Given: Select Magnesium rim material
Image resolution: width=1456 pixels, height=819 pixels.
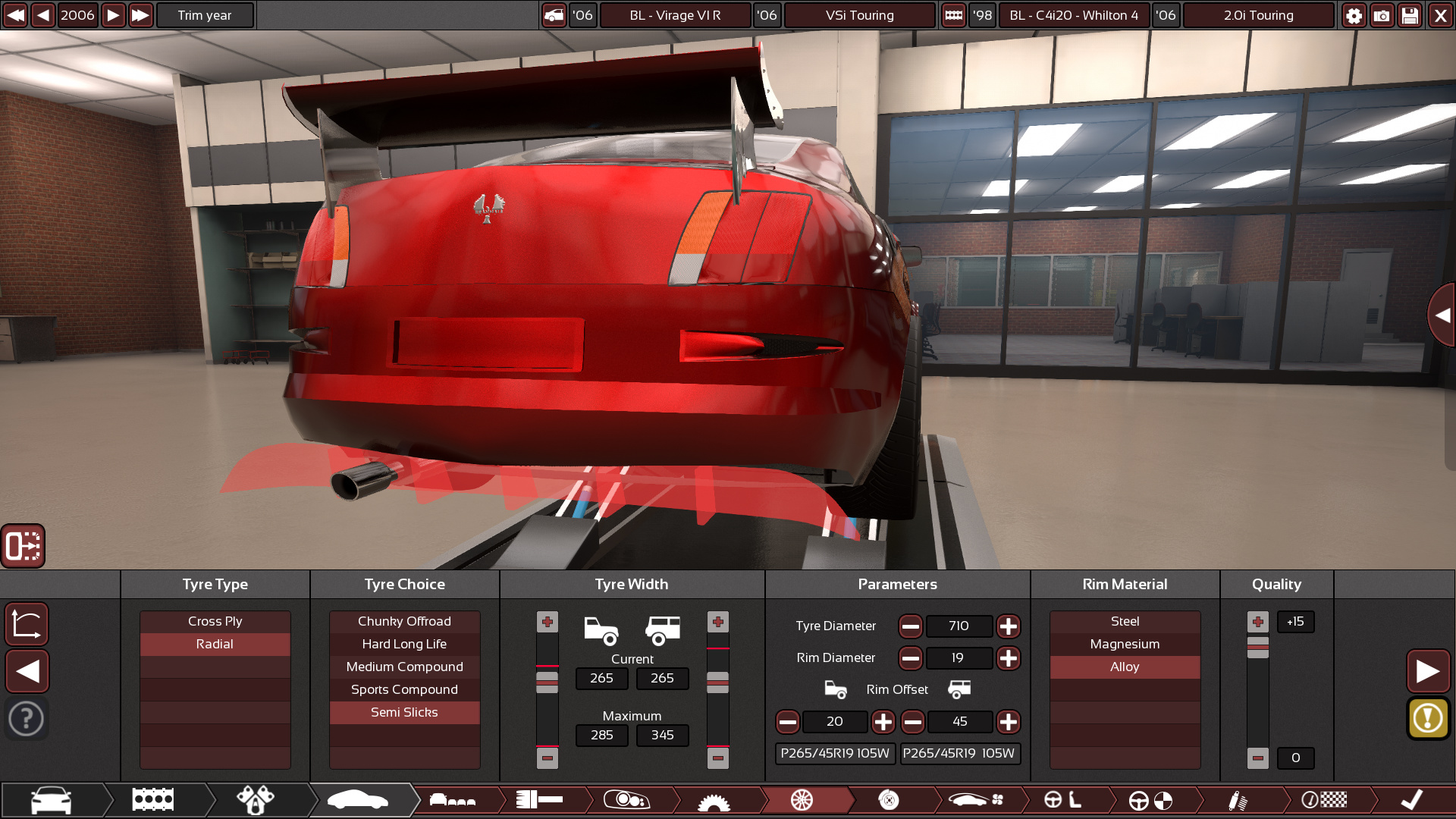Looking at the screenshot, I should tap(1125, 644).
